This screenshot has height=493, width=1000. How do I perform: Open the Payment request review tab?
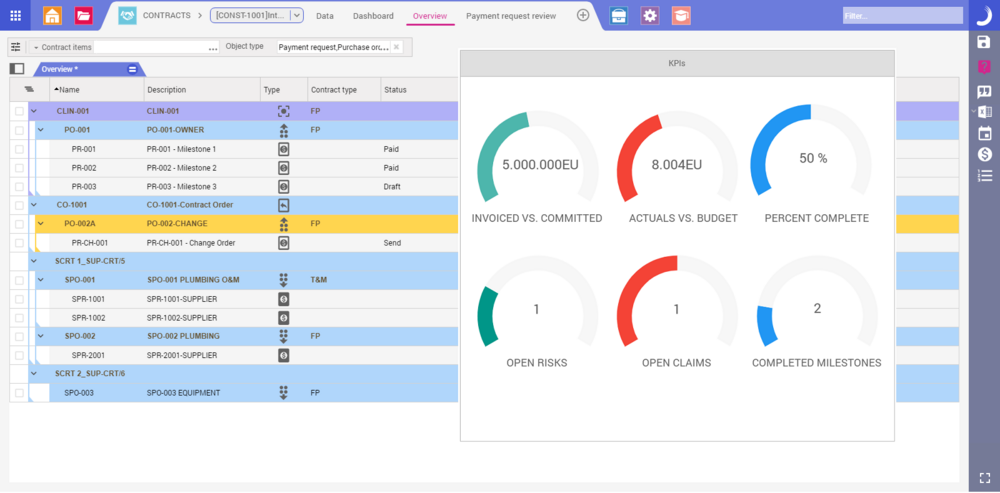point(510,16)
